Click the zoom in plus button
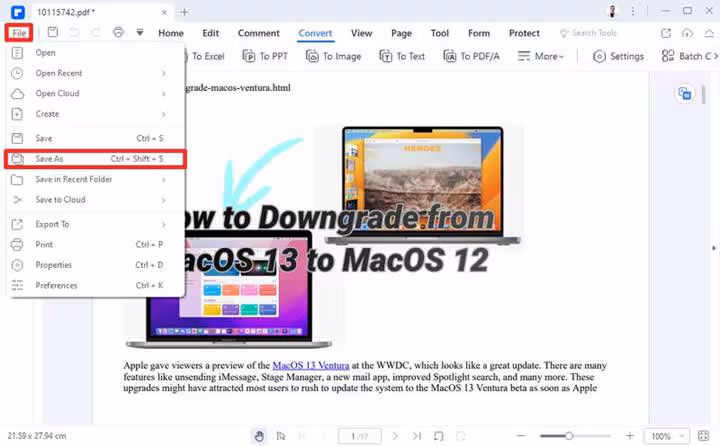The image size is (720, 446). tap(630, 436)
